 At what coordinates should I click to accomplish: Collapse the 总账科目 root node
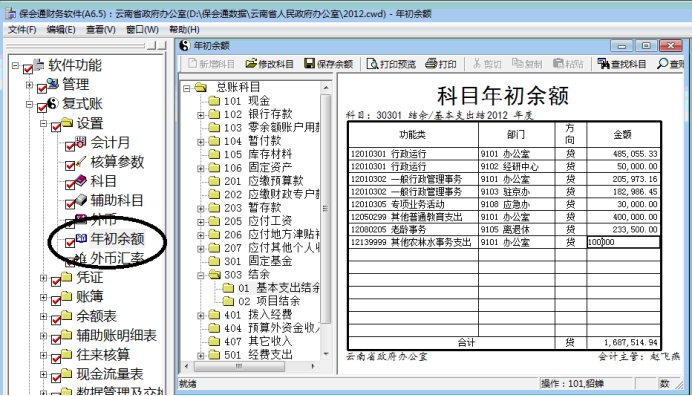pos(187,88)
